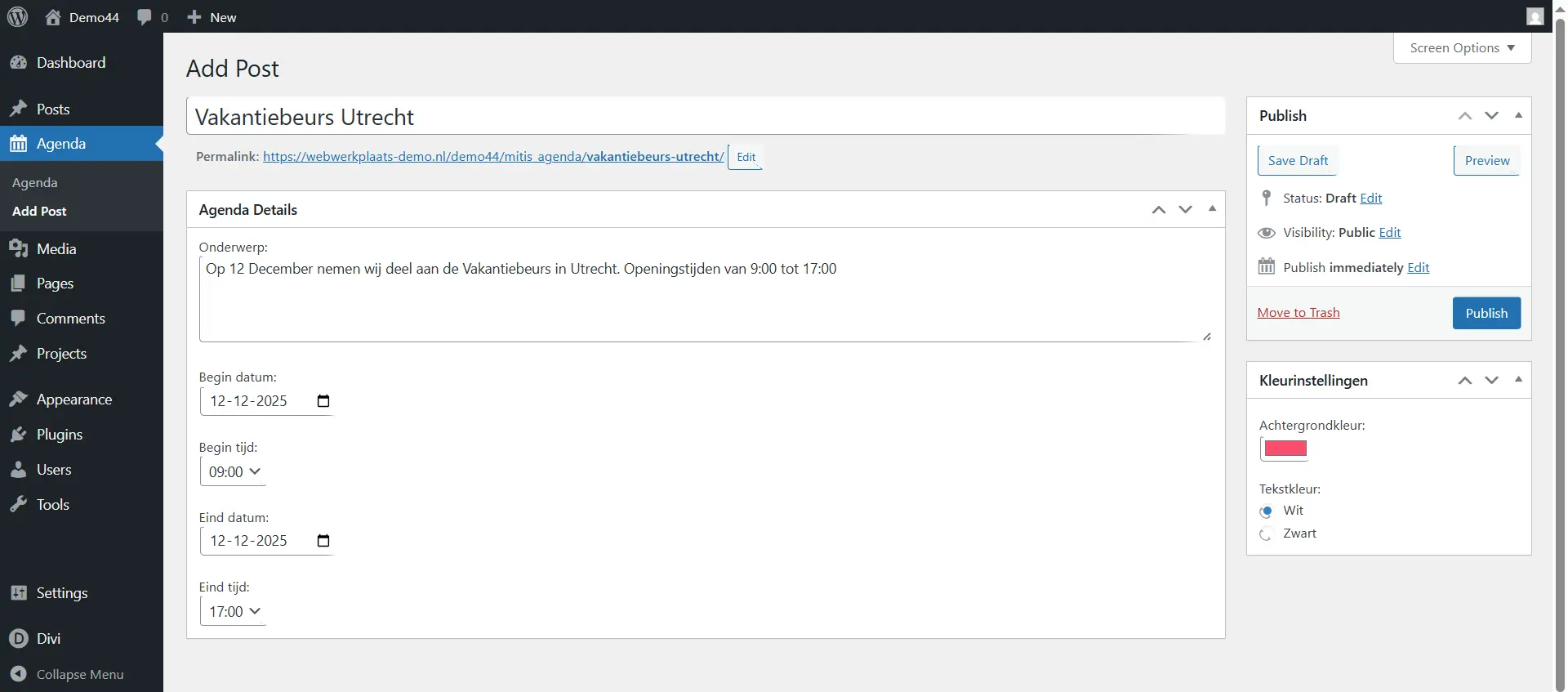Open the Begin tijd dropdown
Viewport: 1568px width, 692px height.
click(234, 472)
